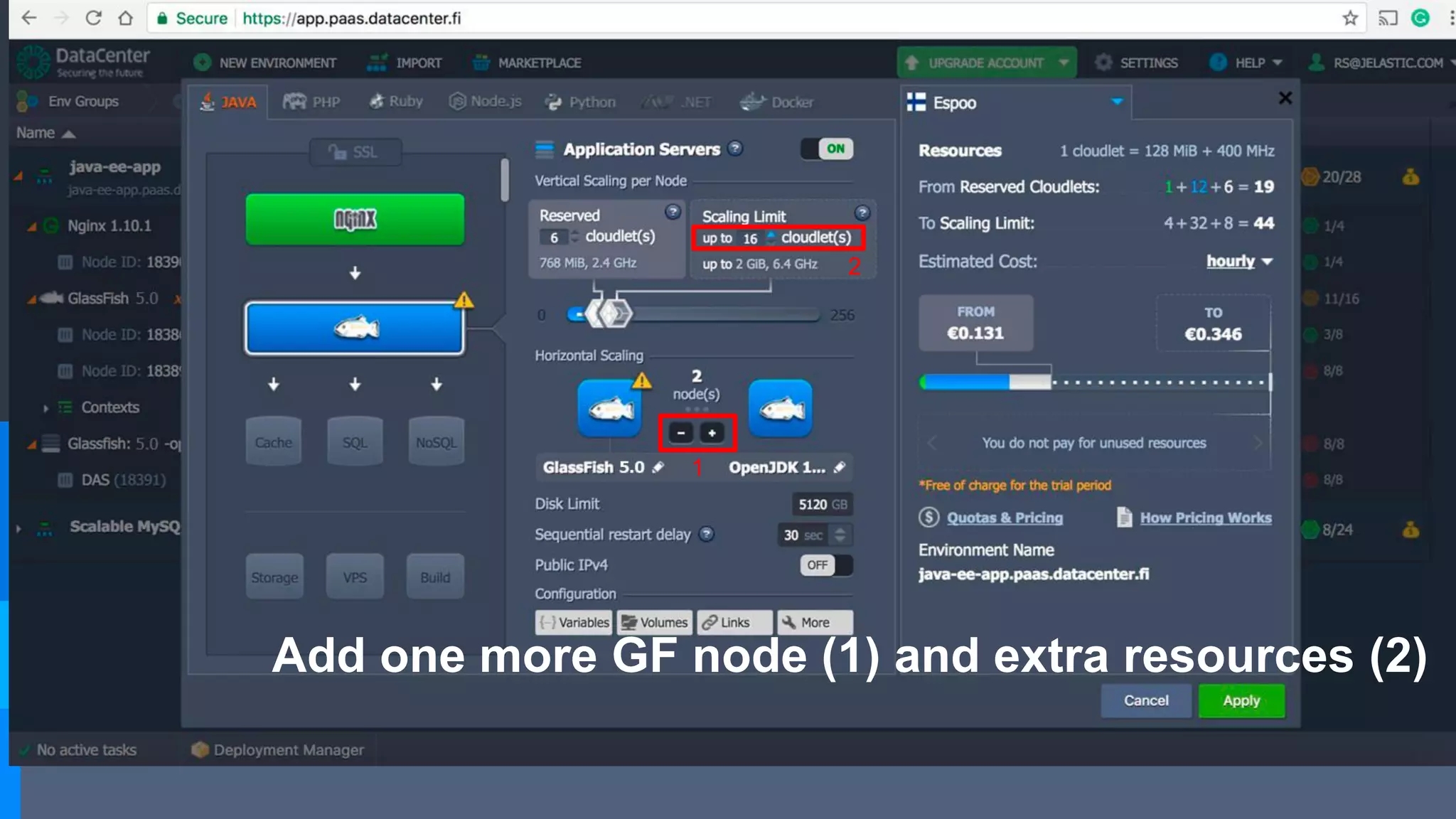Adjust Sequential restart delay stepper
The width and height of the screenshot is (1456, 819).
point(840,535)
